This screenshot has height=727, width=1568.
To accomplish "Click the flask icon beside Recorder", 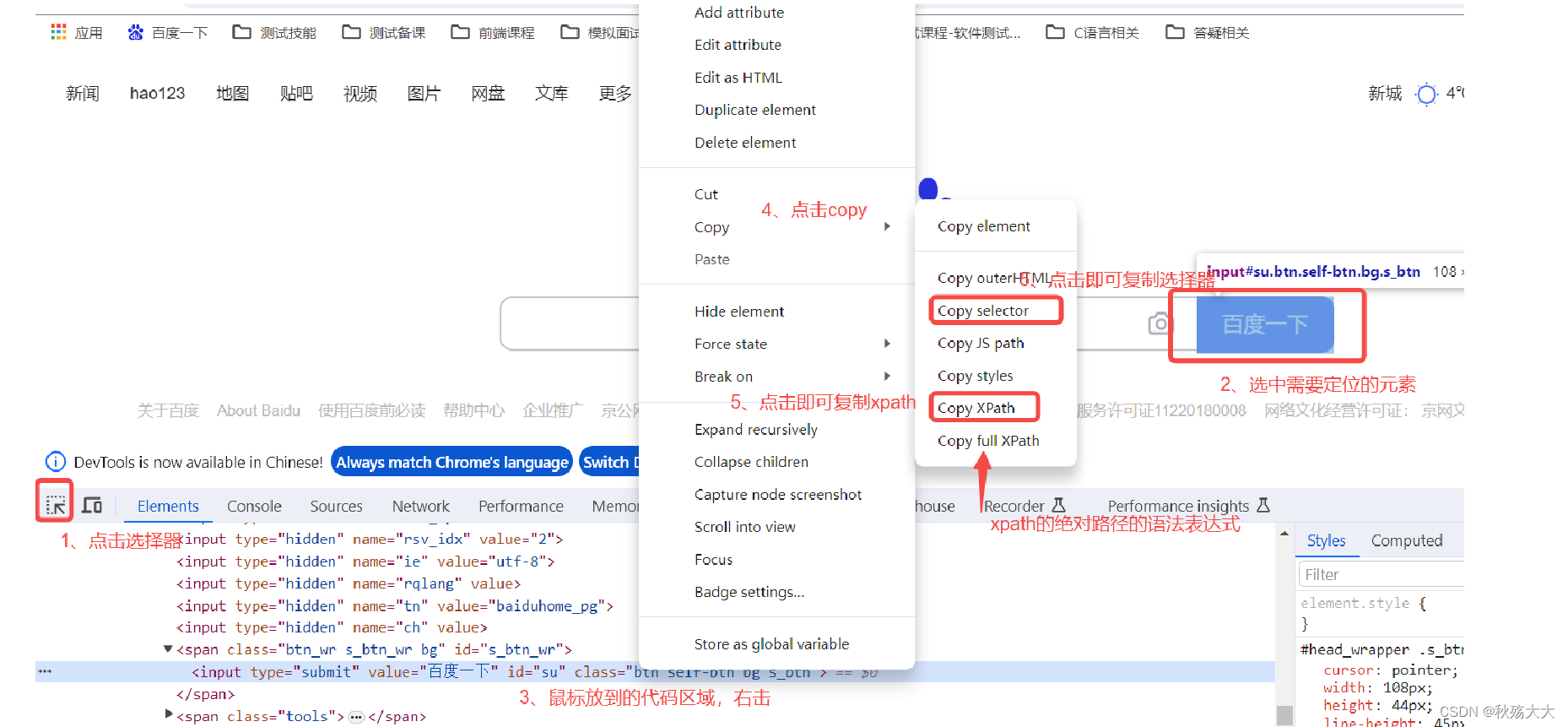I will tap(1058, 505).
